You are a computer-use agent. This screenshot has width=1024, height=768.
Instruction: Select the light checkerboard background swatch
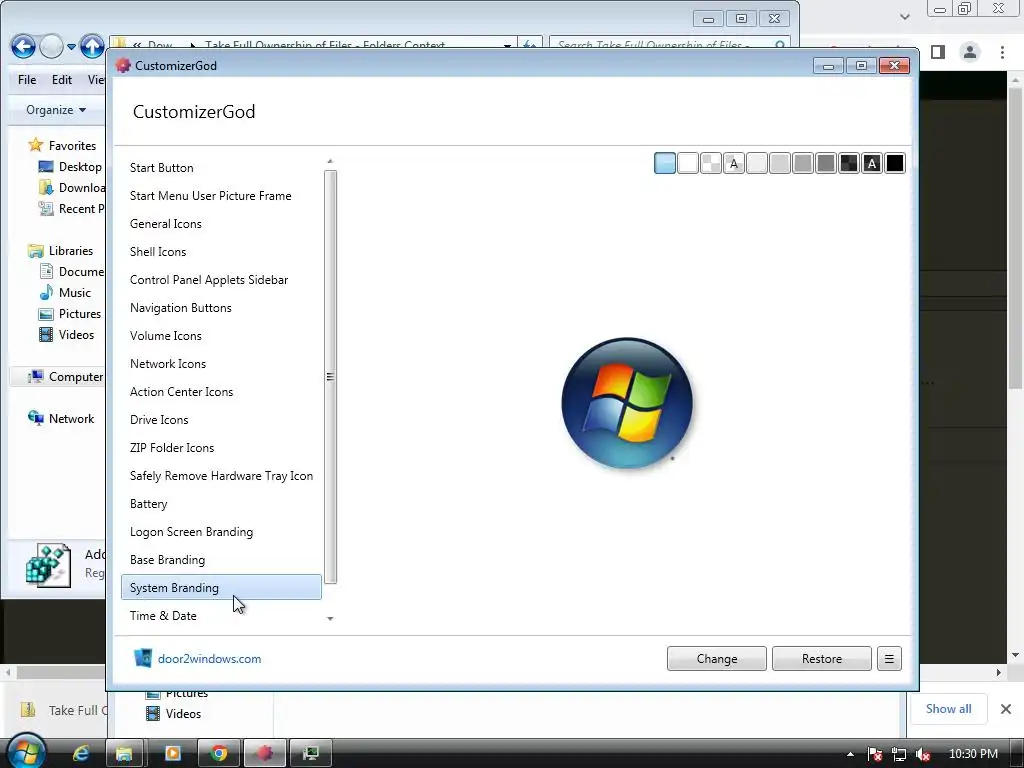(x=711, y=163)
